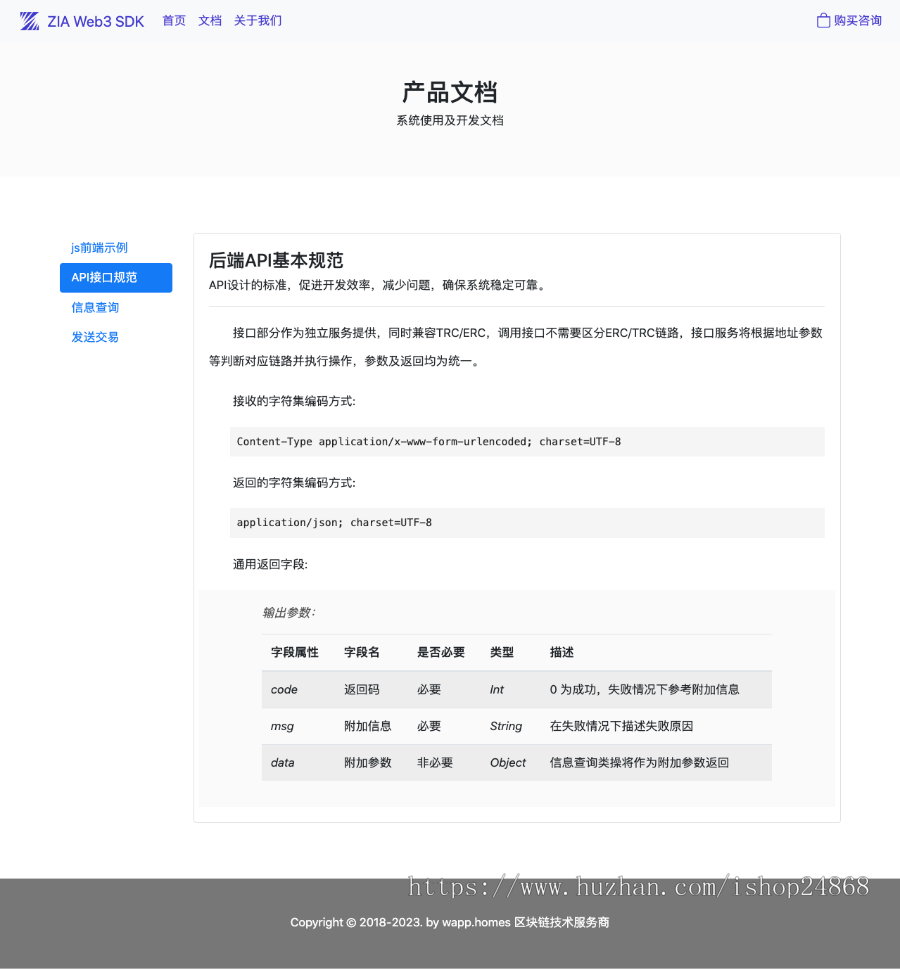Image resolution: width=900 pixels, height=970 pixels.
Task: Click the 系统使用及开发文档 subtitle
Action: (x=450, y=120)
